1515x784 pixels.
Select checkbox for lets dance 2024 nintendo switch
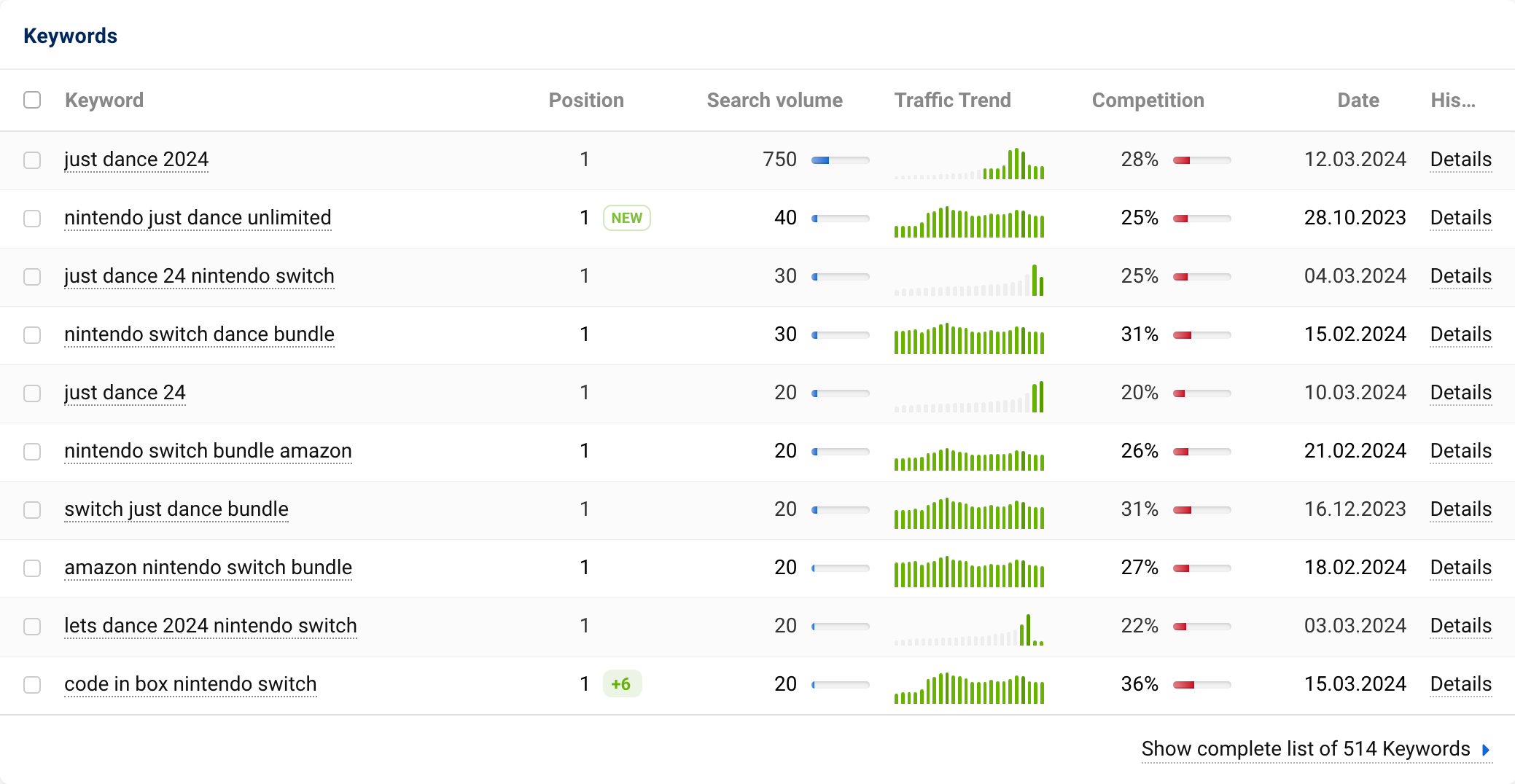point(32,626)
